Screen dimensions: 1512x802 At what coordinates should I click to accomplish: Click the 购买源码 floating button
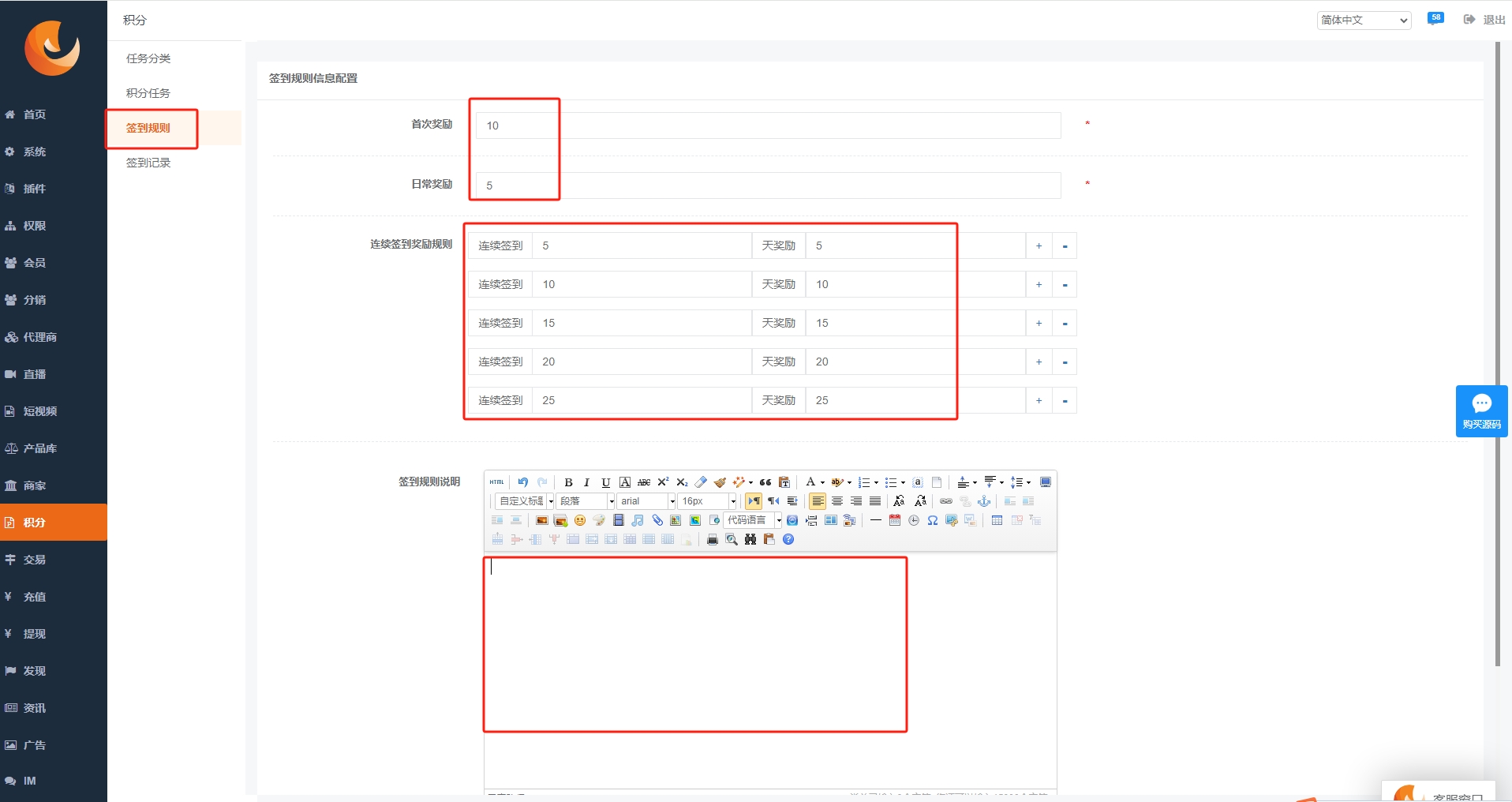click(1481, 410)
